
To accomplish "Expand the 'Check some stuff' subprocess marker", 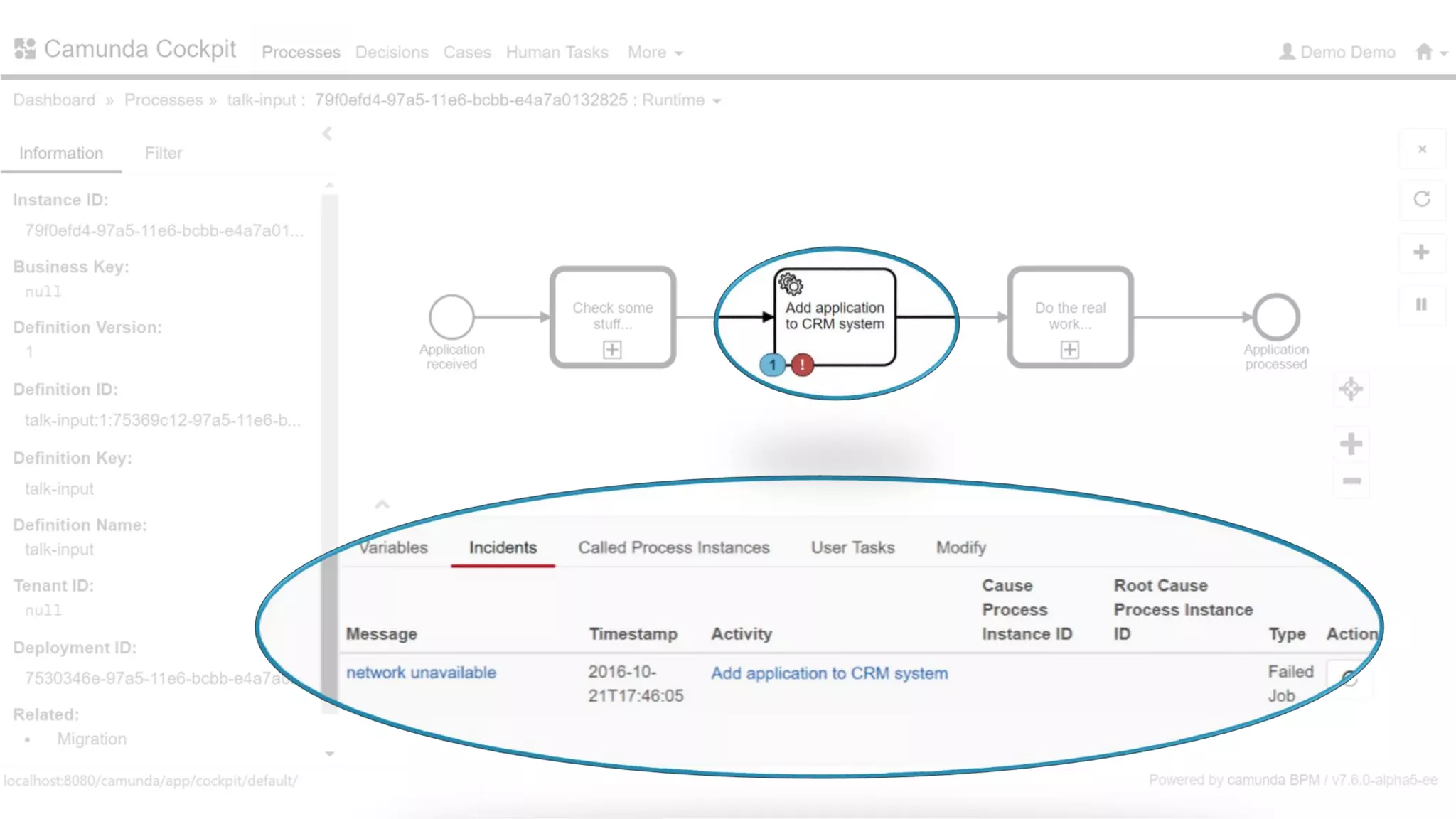I will [612, 350].
